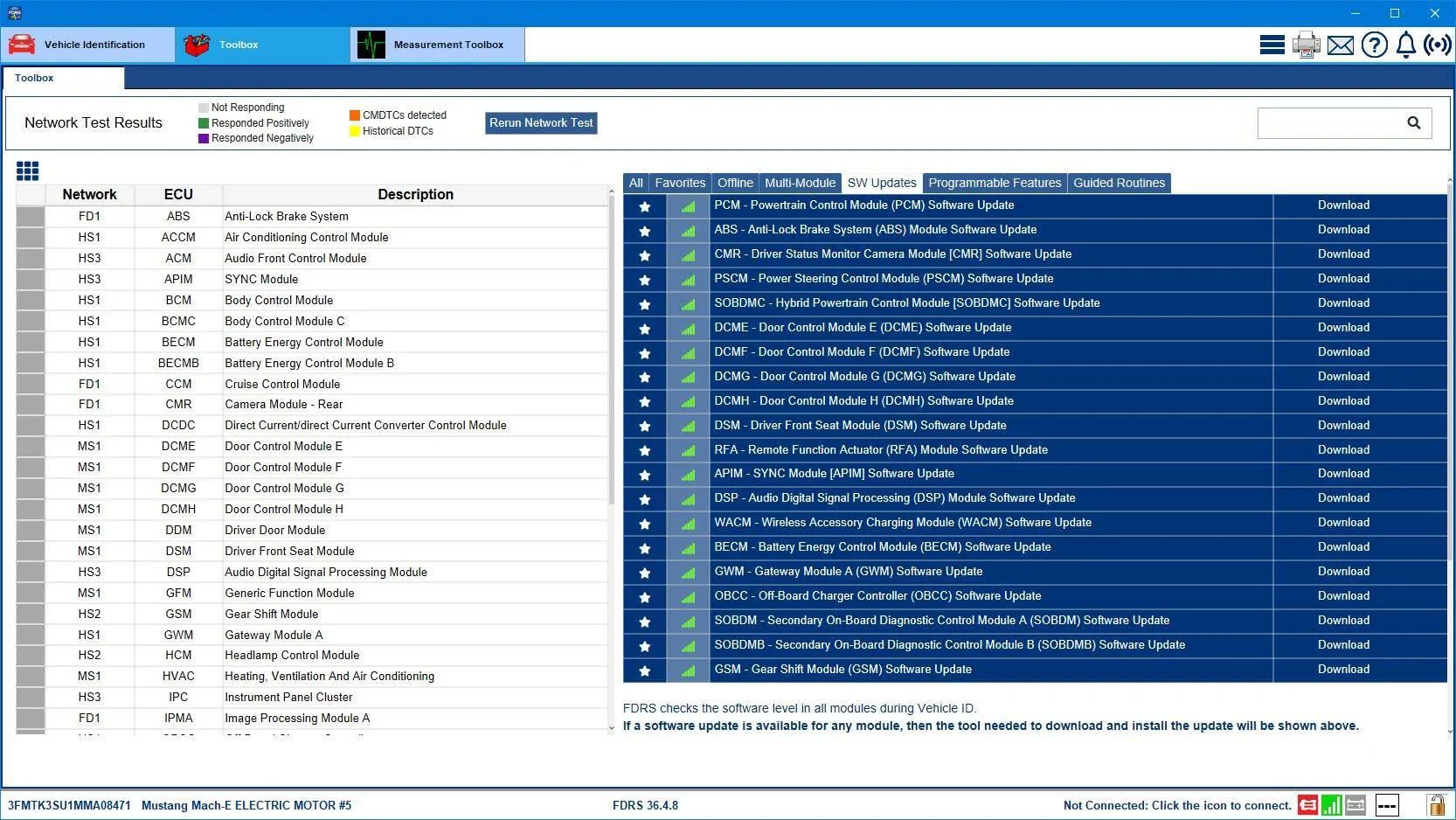Select the Multi-Module filter tab
This screenshot has height=820, width=1456.
[x=800, y=183]
